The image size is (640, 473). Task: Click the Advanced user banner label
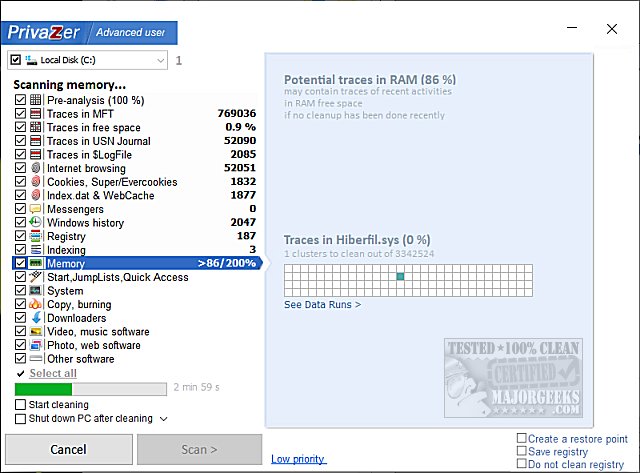131,32
